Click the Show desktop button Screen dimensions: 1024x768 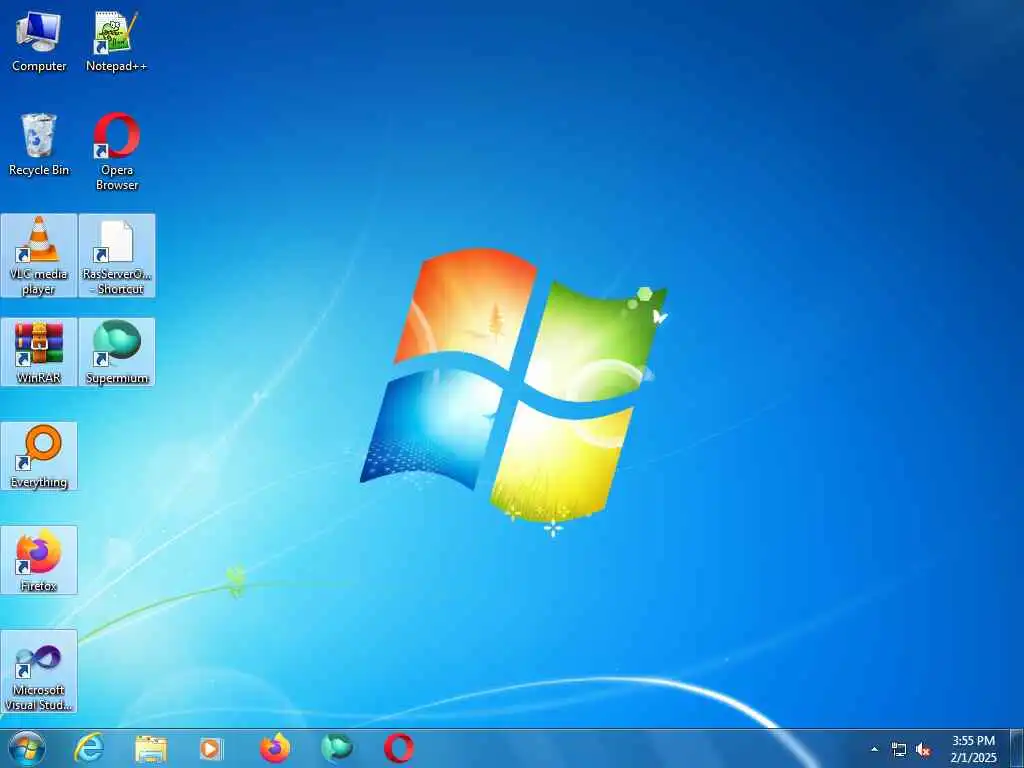coord(1017,748)
